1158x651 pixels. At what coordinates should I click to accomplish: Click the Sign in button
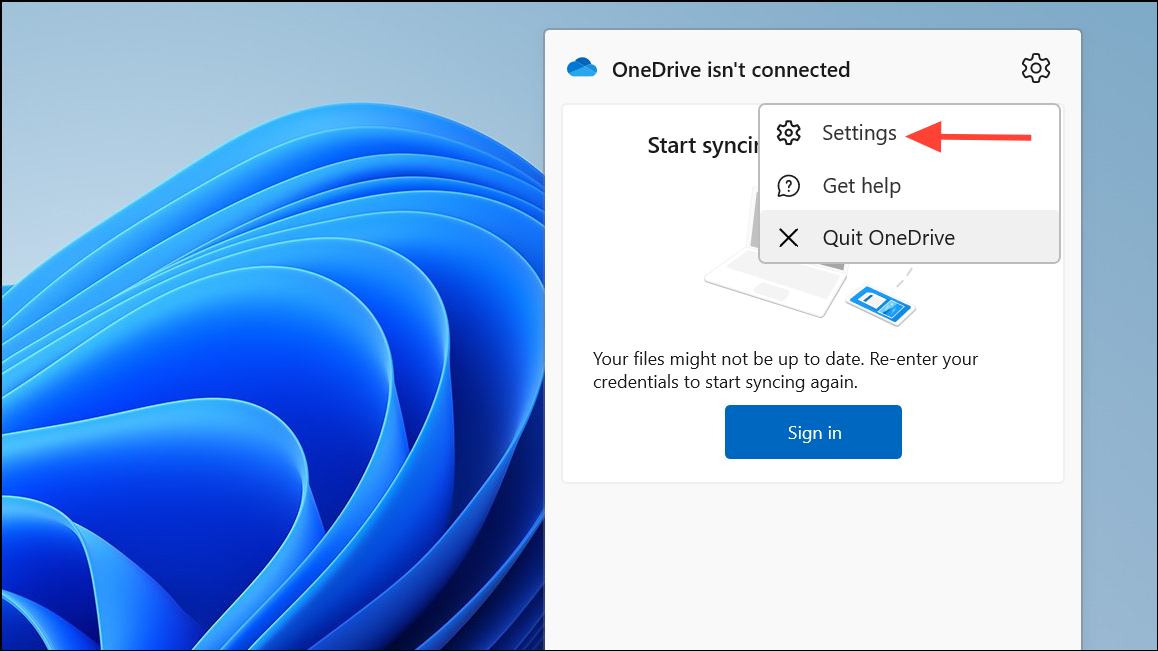point(813,432)
